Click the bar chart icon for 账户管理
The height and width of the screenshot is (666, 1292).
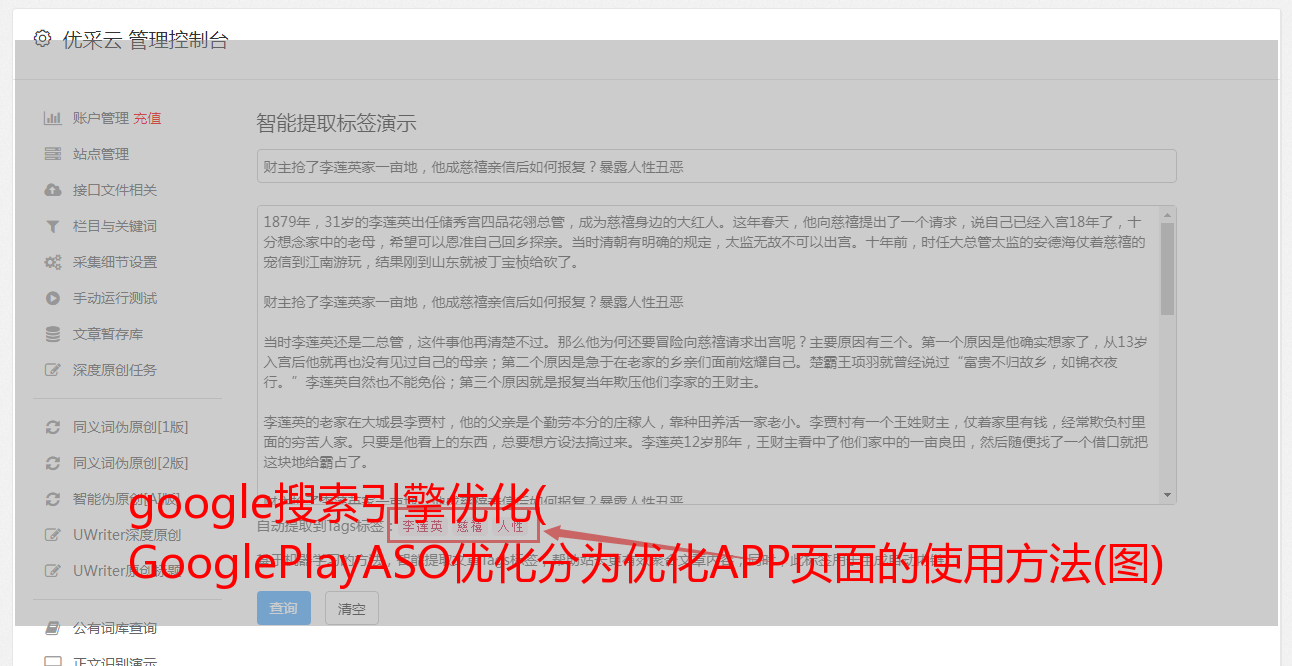53,118
